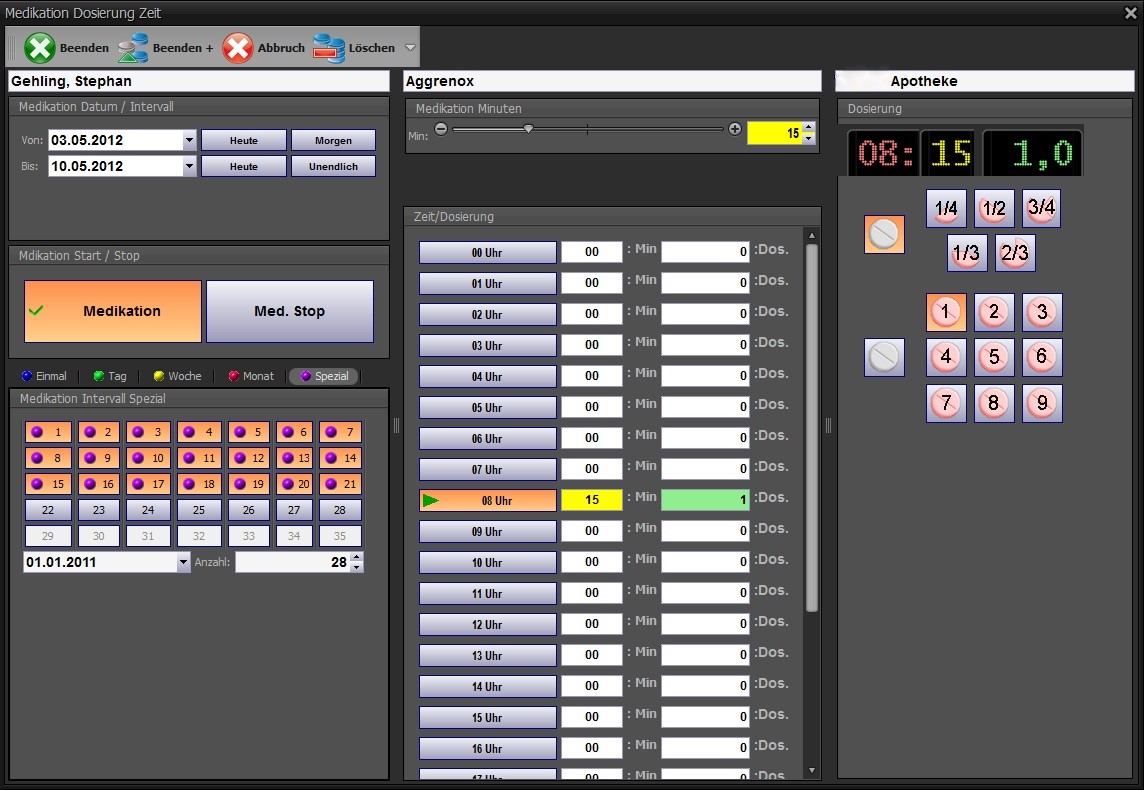Click the 12 Uhr dosage input field
1144x790 pixels.
[705, 624]
